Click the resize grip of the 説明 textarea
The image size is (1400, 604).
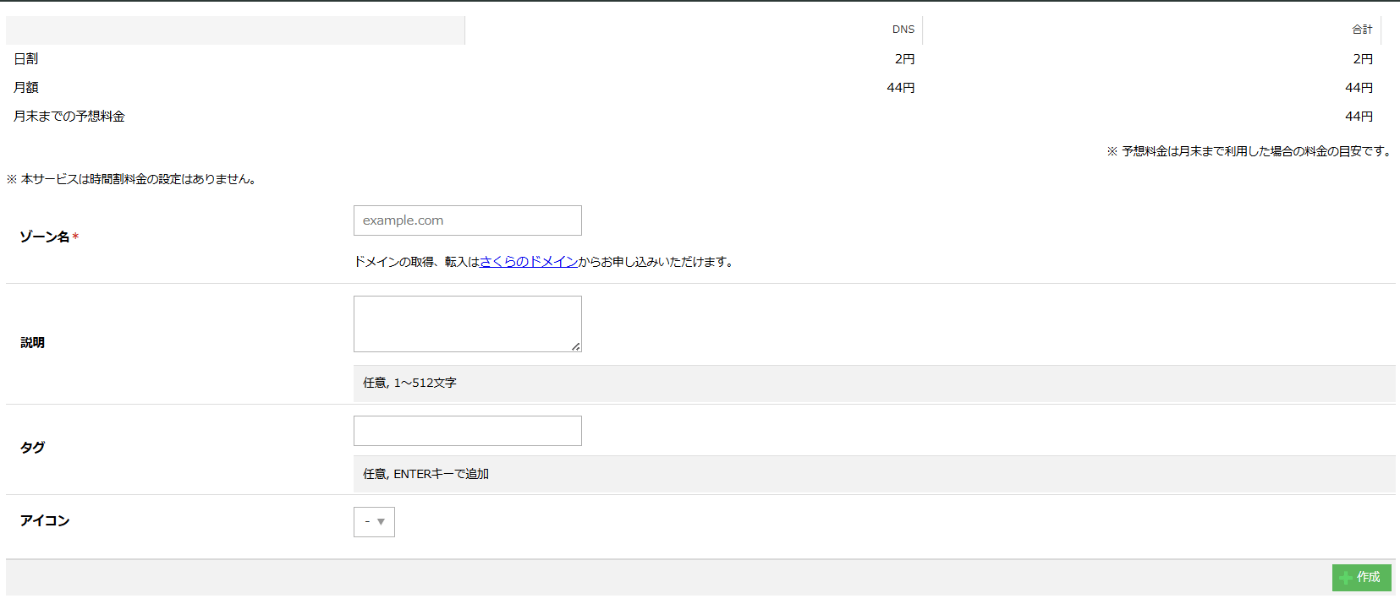click(x=575, y=346)
